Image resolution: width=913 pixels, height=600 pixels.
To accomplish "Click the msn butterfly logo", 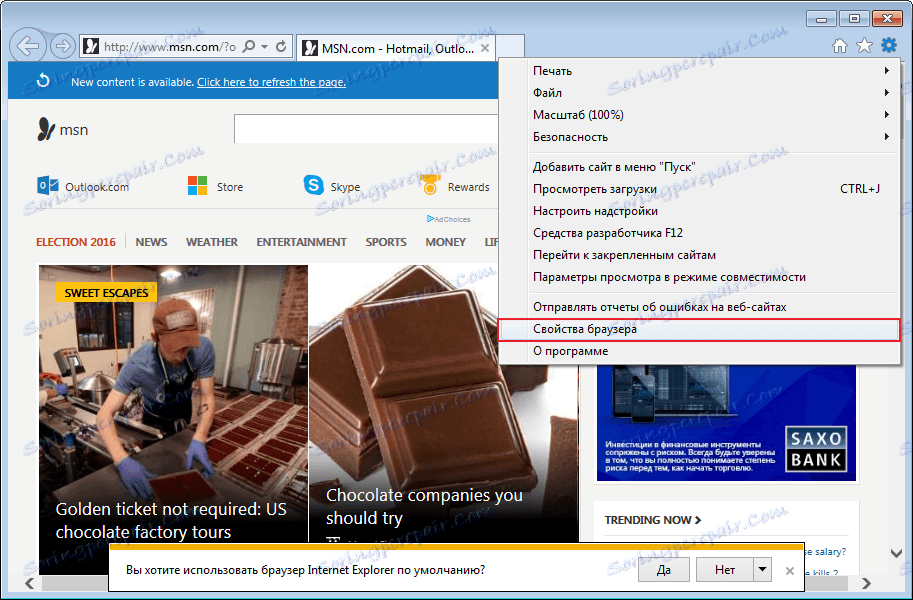I will (46, 129).
